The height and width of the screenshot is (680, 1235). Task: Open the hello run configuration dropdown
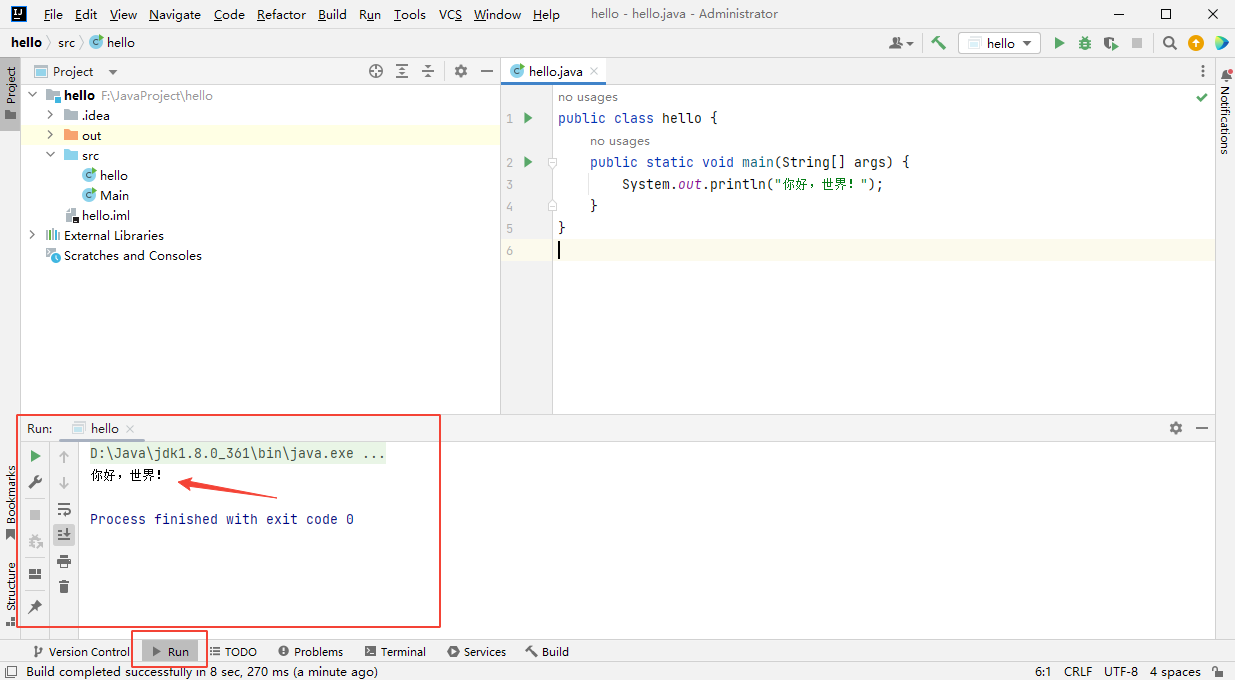pyautogui.click(x=999, y=43)
